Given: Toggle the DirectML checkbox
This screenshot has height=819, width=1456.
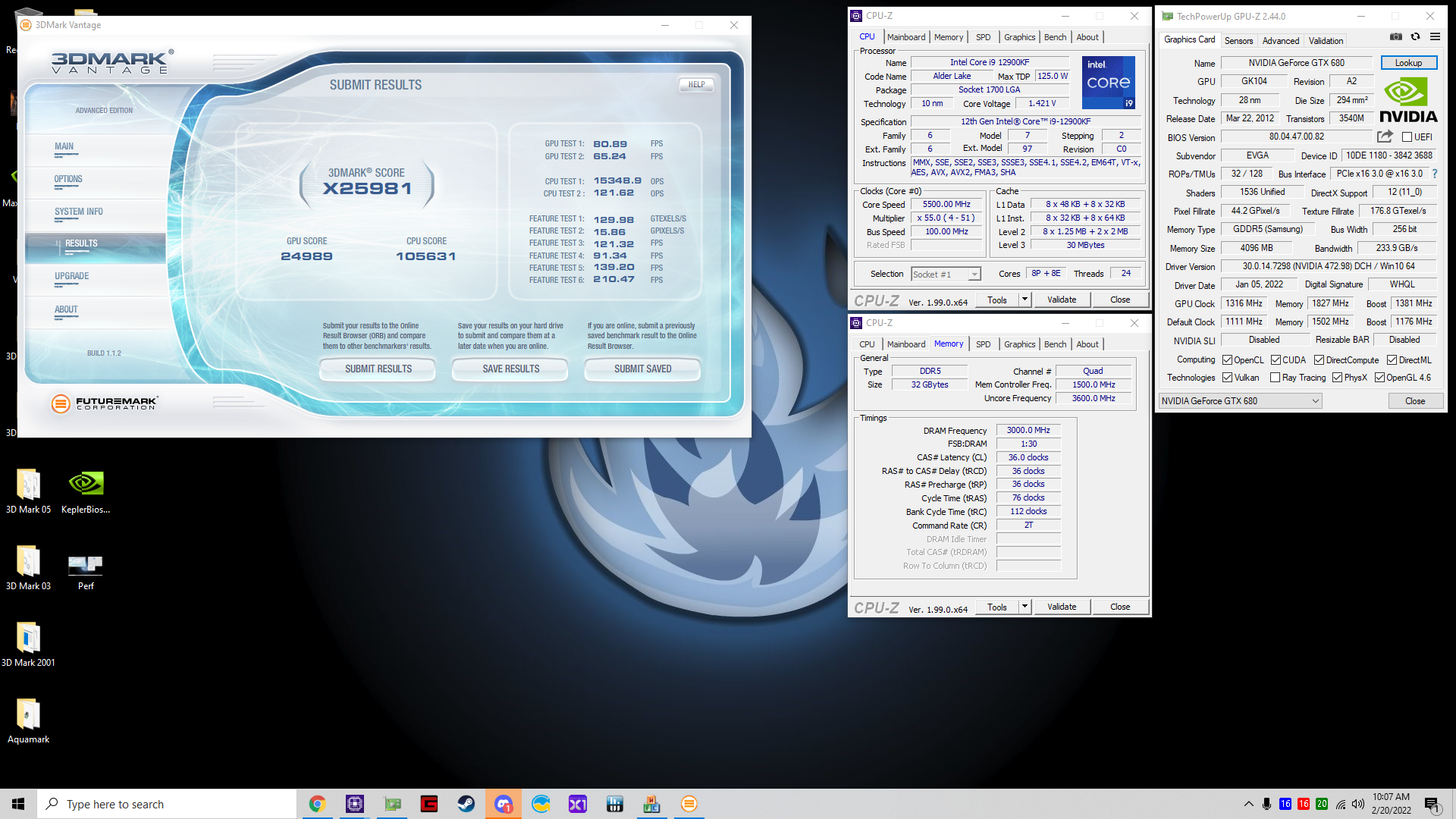Looking at the screenshot, I should (1392, 360).
